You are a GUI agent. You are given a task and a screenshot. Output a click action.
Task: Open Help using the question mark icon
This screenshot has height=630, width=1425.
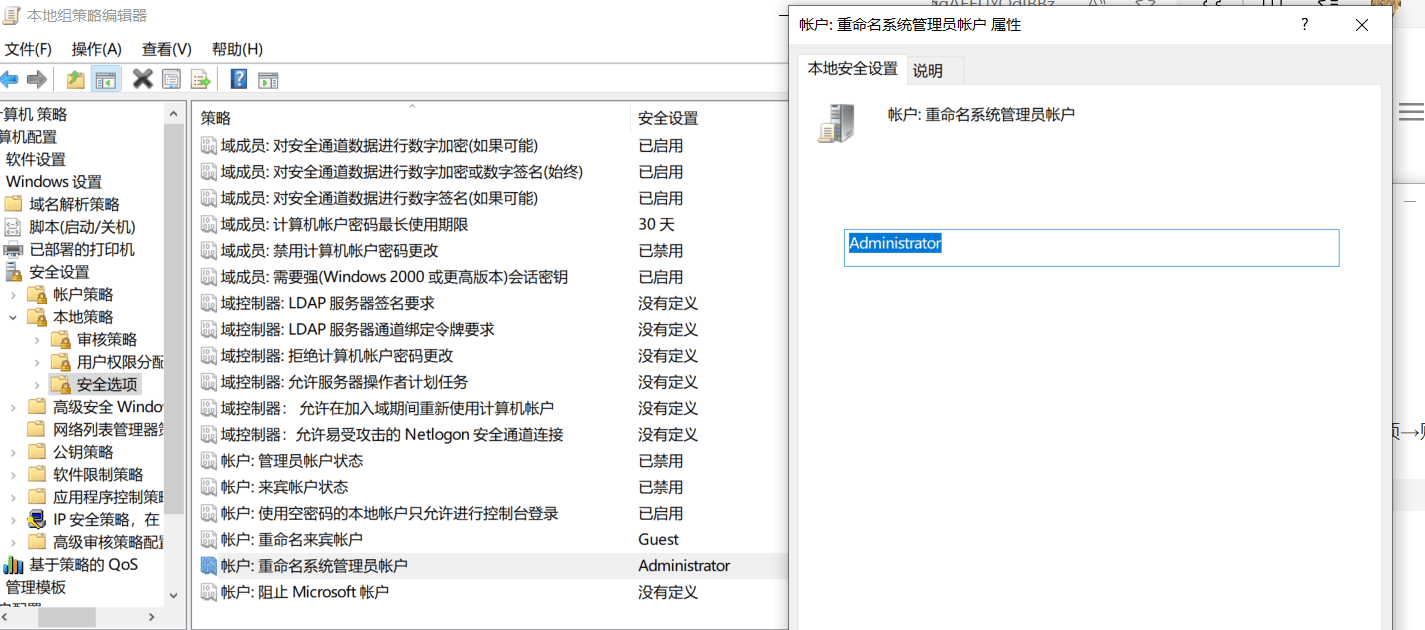click(237, 78)
